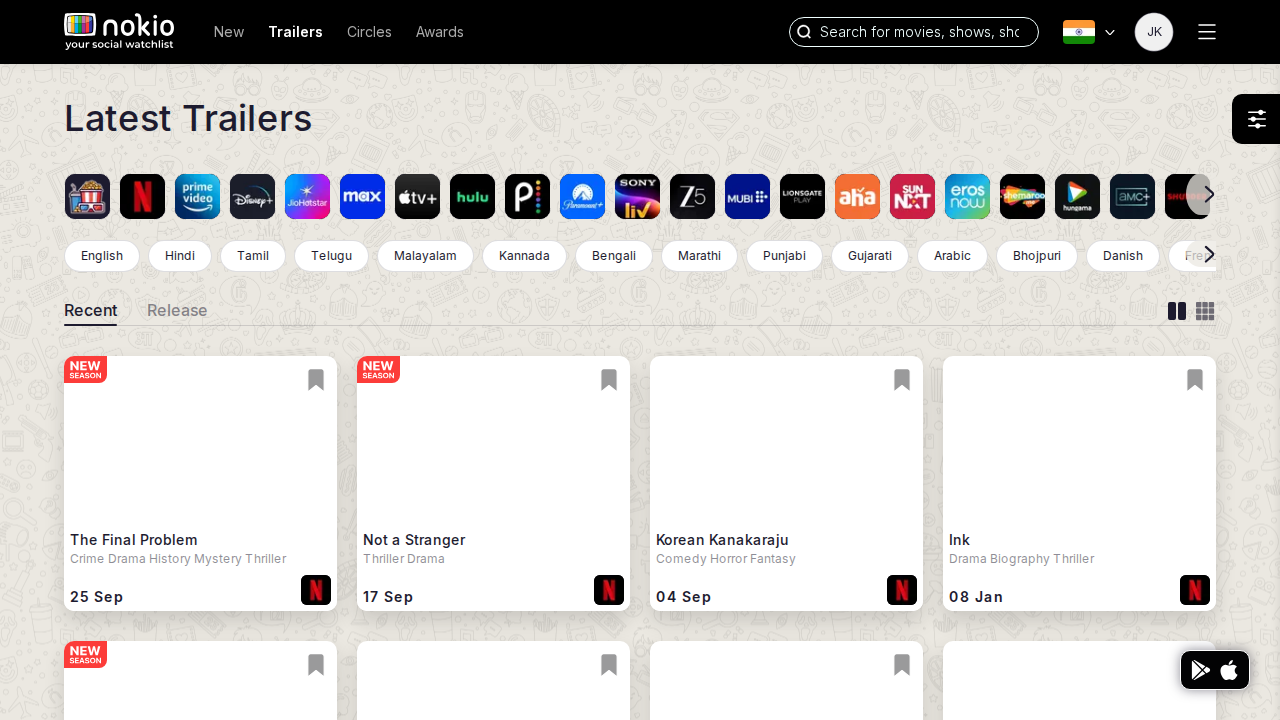Viewport: 1280px width, 720px height.
Task: Click the search input field
Action: [x=914, y=32]
